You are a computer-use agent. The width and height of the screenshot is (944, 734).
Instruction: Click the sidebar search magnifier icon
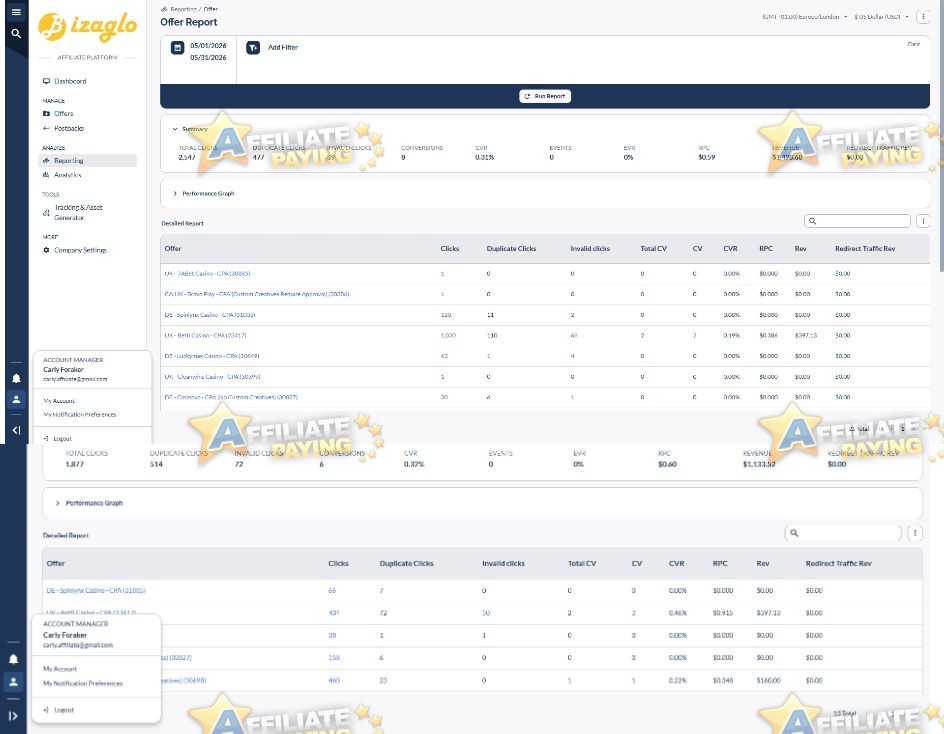click(x=16, y=34)
